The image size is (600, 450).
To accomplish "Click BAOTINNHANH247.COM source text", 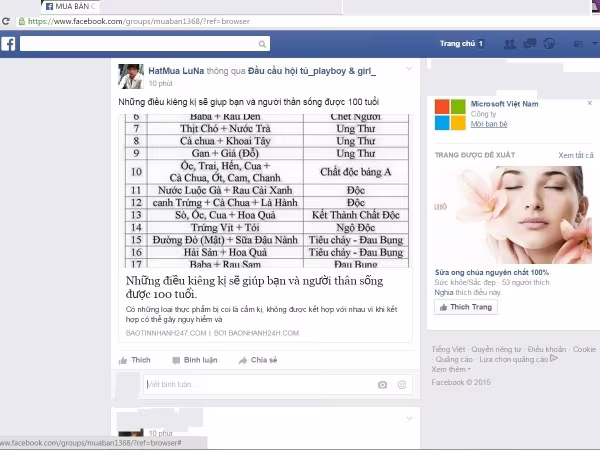I will click(166, 333).
